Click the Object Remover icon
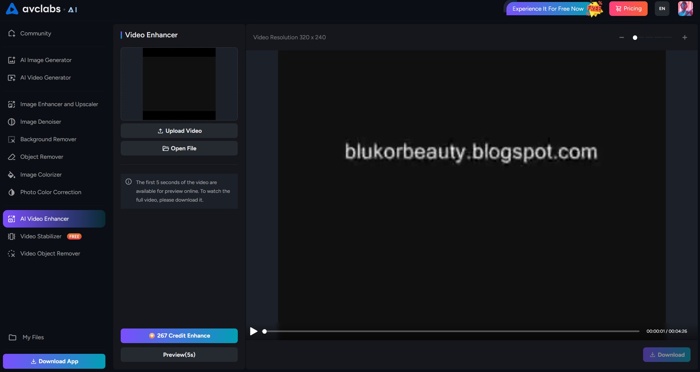Screen dimensions: 700x372 [x=12, y=157]
